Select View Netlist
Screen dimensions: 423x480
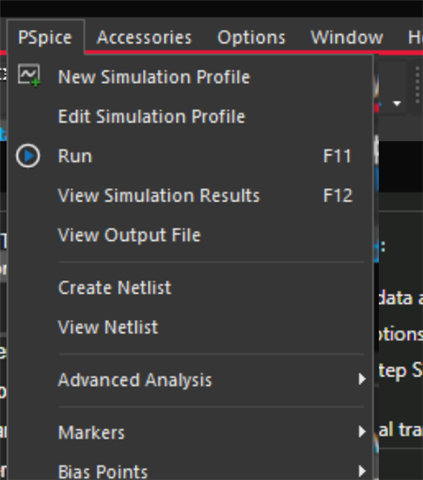click(190, 327)
